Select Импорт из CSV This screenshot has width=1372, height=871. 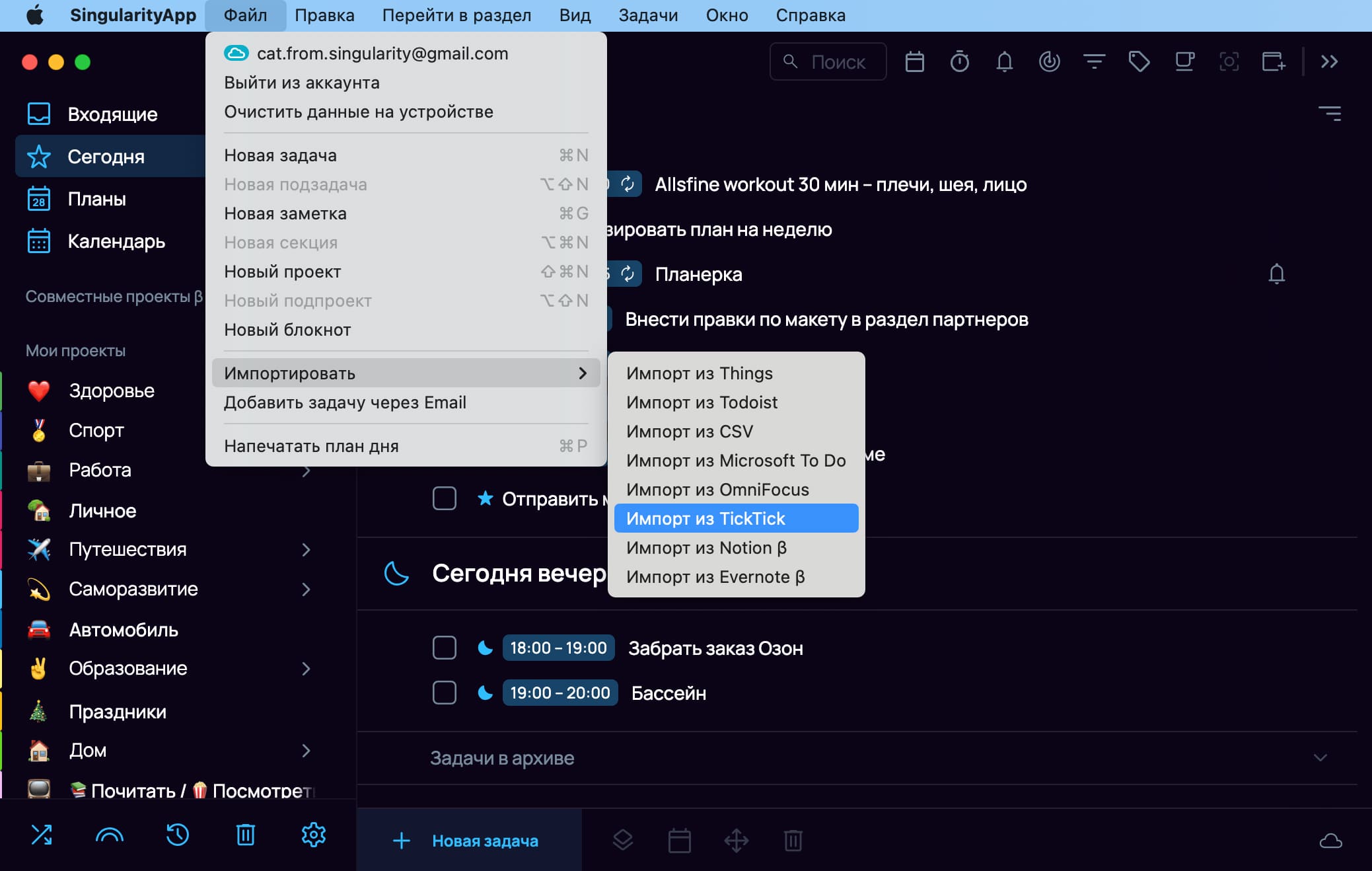coord(736,431)
